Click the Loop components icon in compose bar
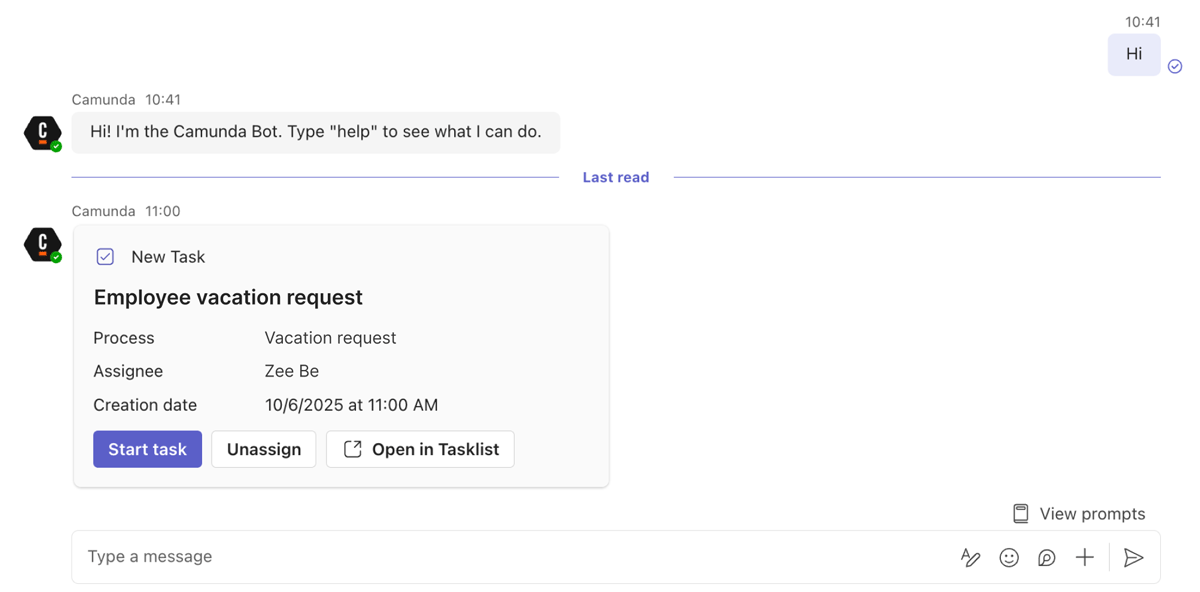This screenshot has width=1200, height=592. (1047, 558)
